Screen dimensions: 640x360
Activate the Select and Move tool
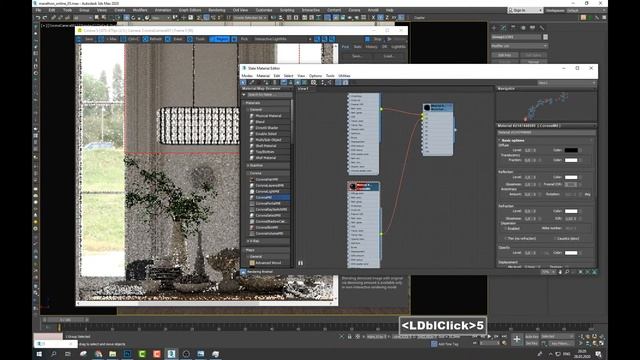coord(127,18)
